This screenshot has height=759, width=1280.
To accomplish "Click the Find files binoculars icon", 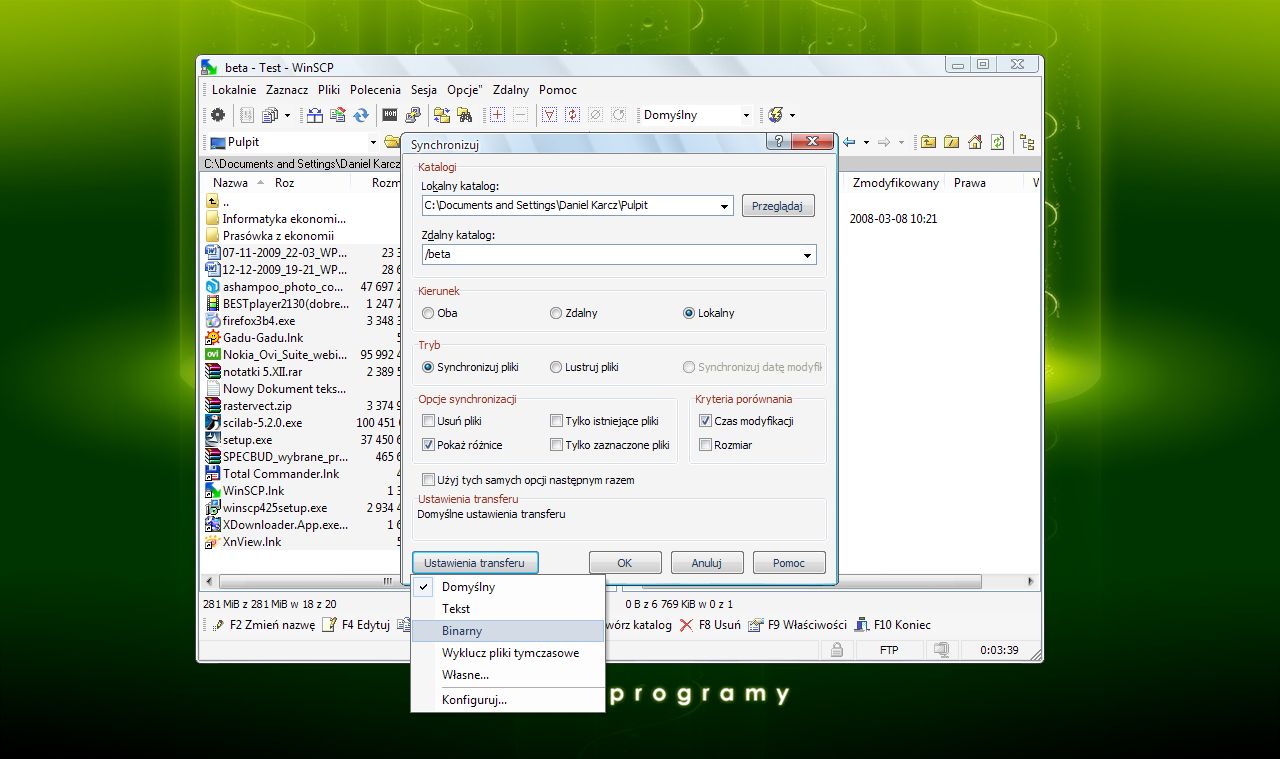I will 465,115.
